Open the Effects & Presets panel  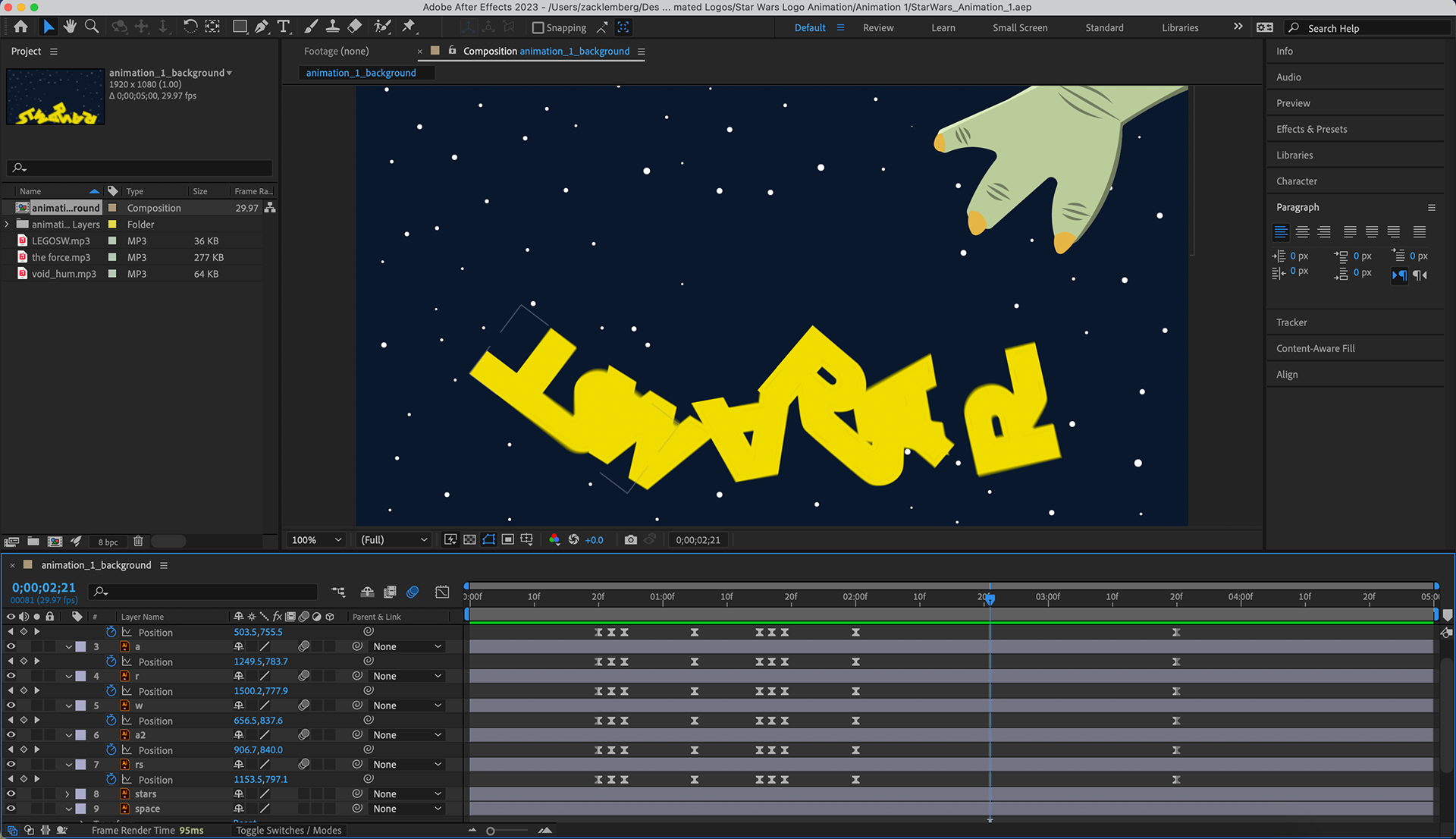[1311, 129]
